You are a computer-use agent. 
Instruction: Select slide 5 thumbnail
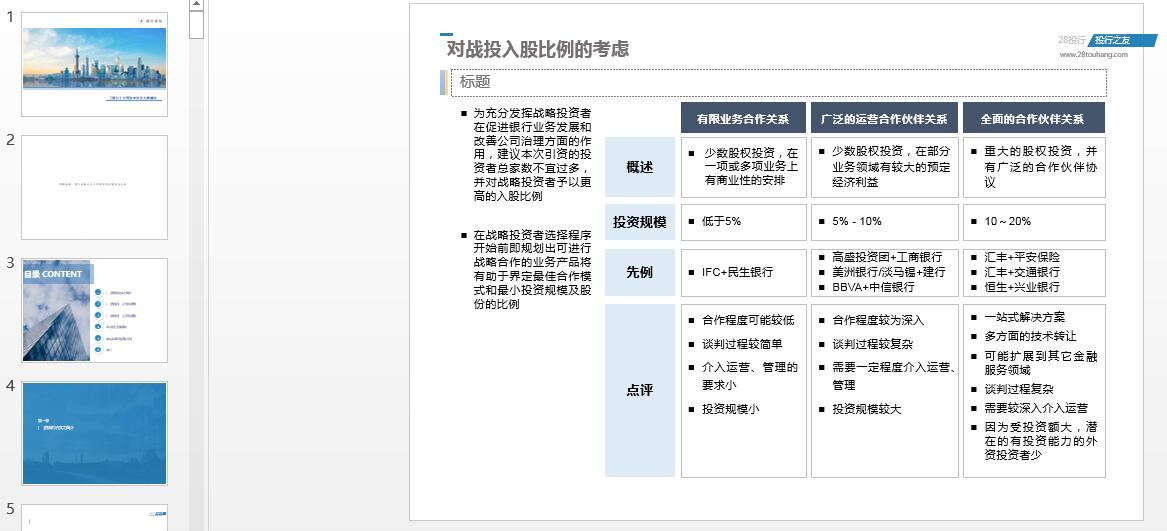pos(95,518)
